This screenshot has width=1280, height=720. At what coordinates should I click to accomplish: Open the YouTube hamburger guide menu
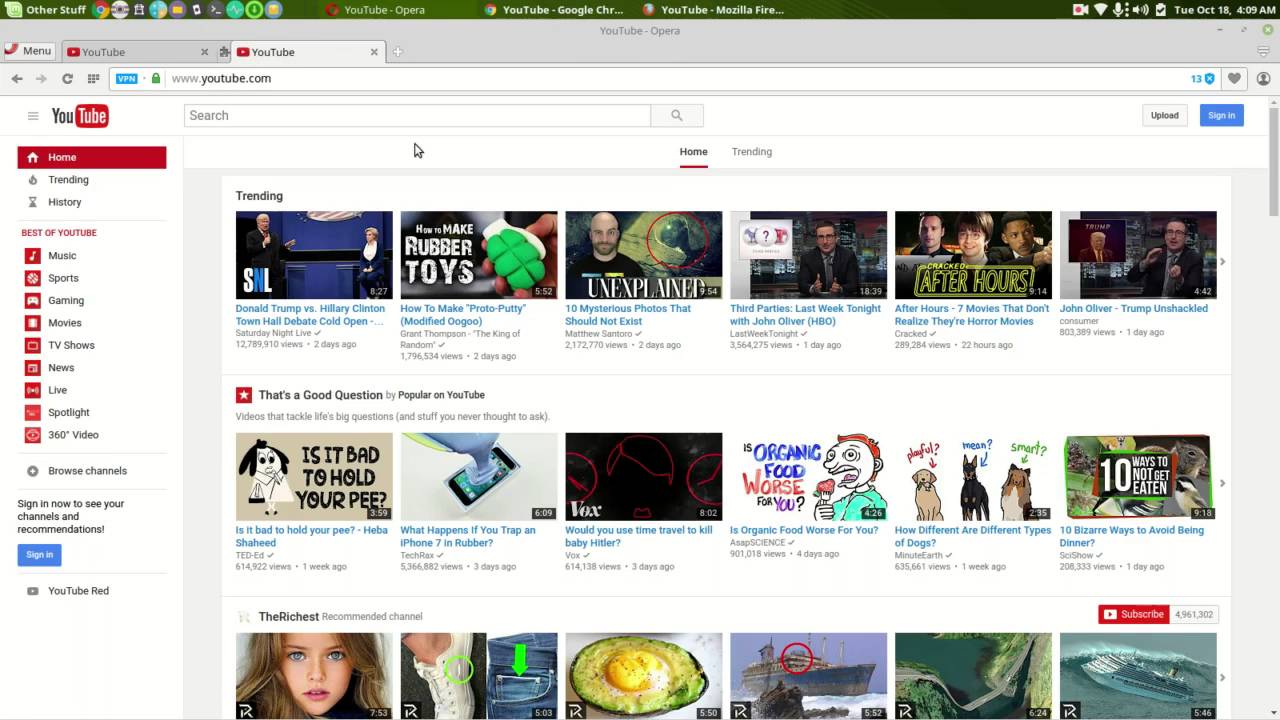(33, 116)
